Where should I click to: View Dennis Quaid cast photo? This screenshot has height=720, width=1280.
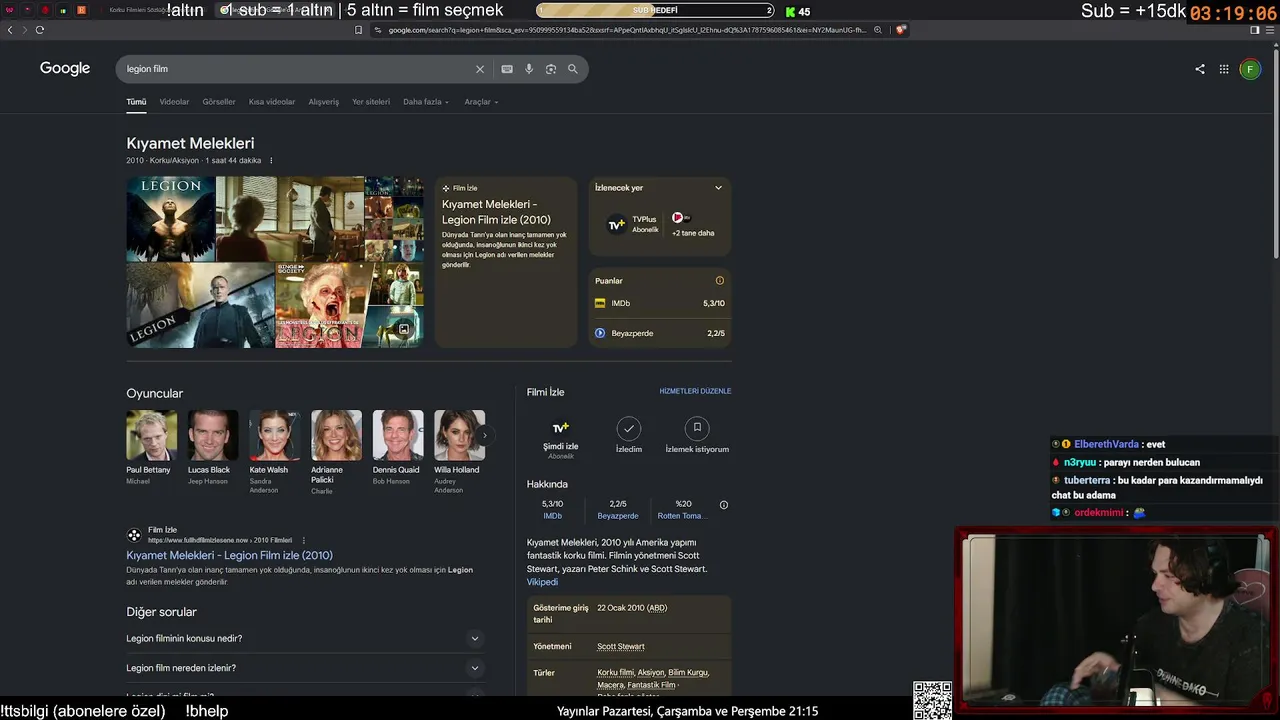point(398,435)
